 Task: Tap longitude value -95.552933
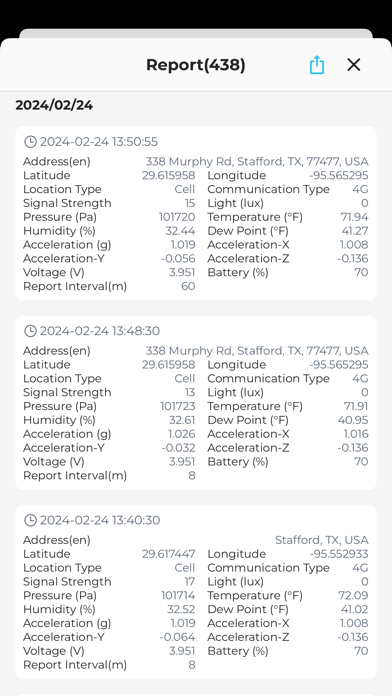(339, 554)
